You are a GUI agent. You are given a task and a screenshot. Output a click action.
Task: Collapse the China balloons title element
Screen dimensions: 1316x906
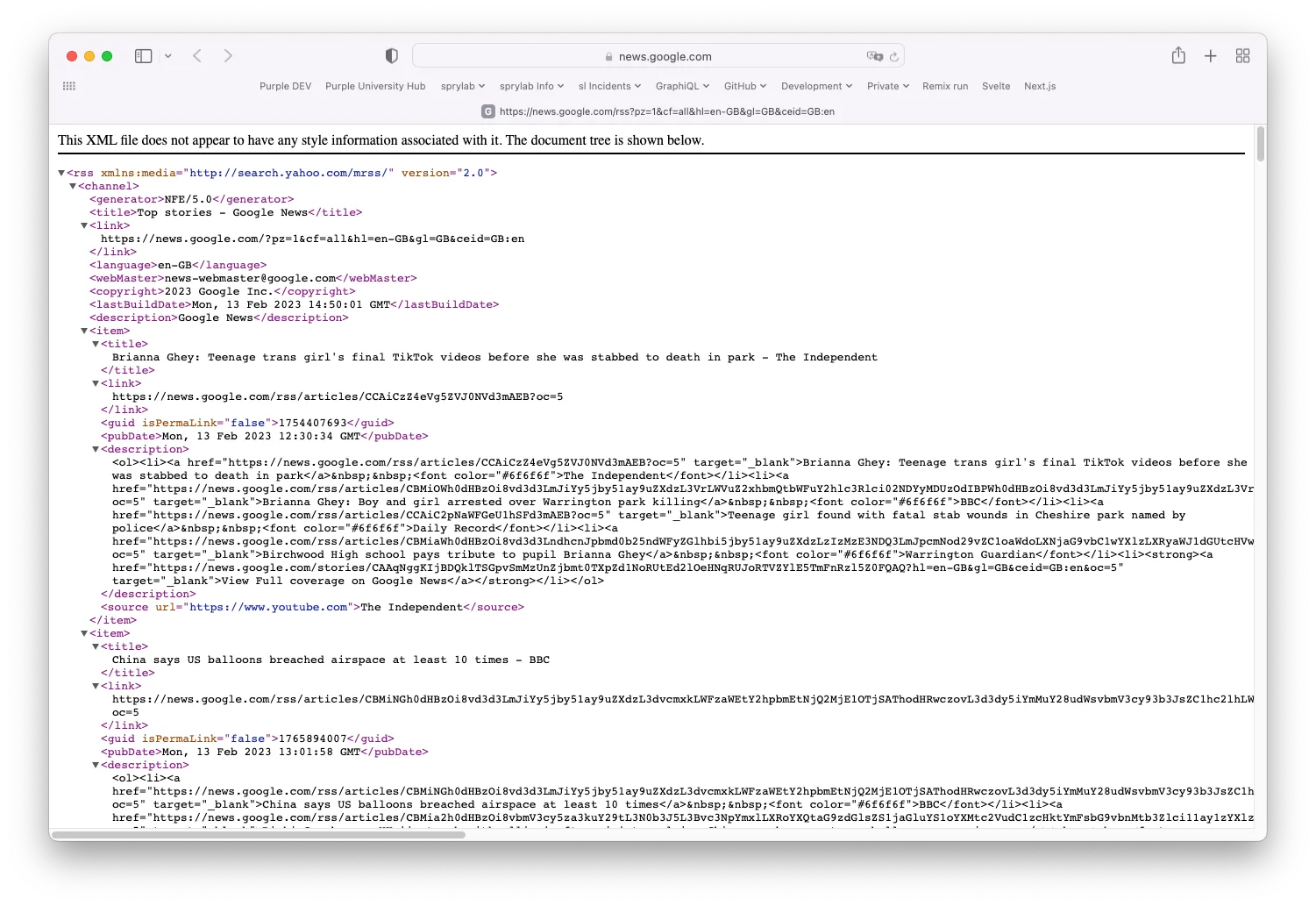(96, 646)
